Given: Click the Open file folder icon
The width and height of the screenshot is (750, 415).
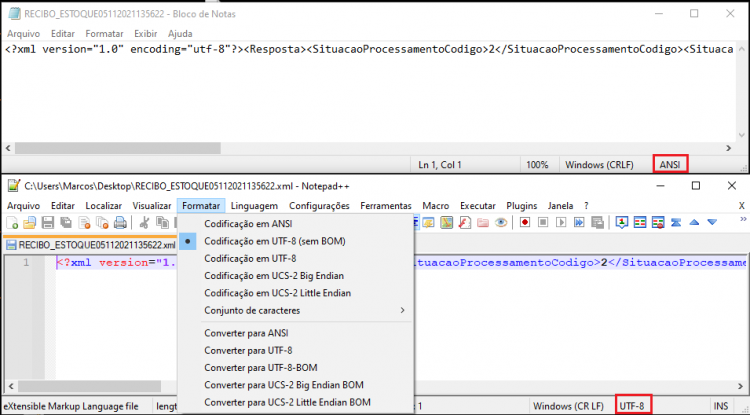Looking at the screenshot, I should 30,222.
